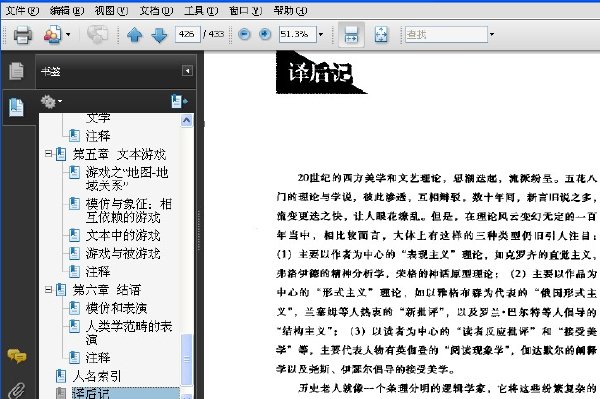Click bookmark icon next to 模仿和表演
600x399 pixels.
pos(74,308)
